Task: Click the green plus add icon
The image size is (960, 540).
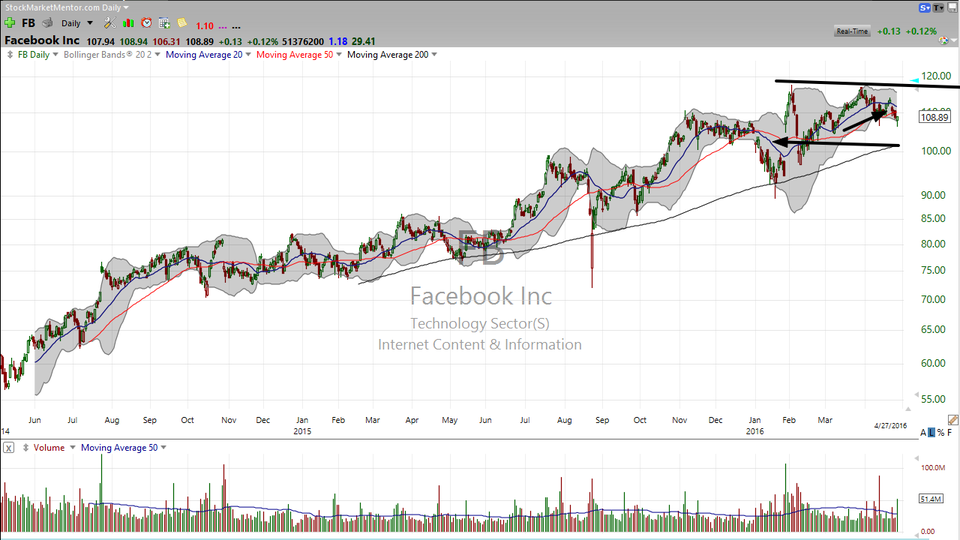Action: pos(10,23)
